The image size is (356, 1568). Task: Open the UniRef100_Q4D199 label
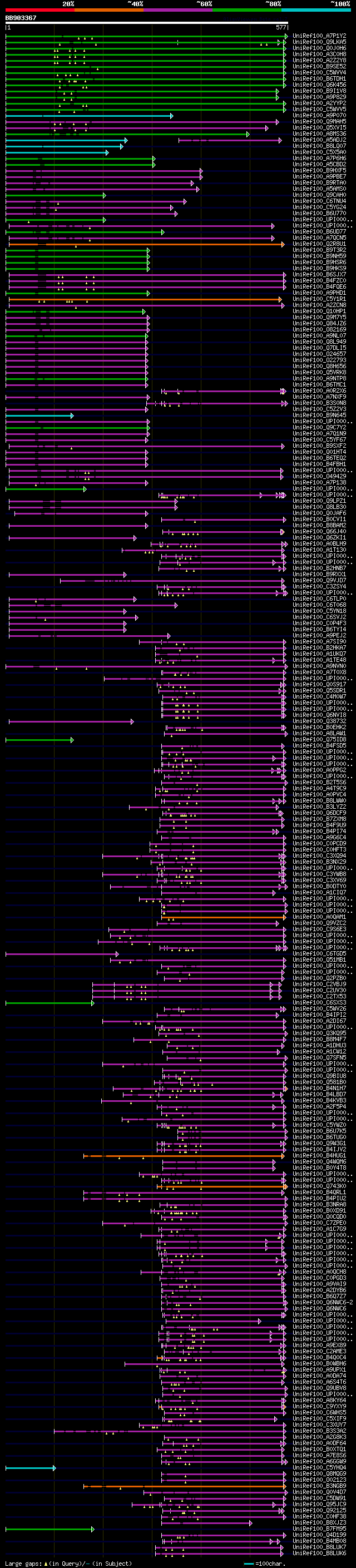[x=319, y=1535]
